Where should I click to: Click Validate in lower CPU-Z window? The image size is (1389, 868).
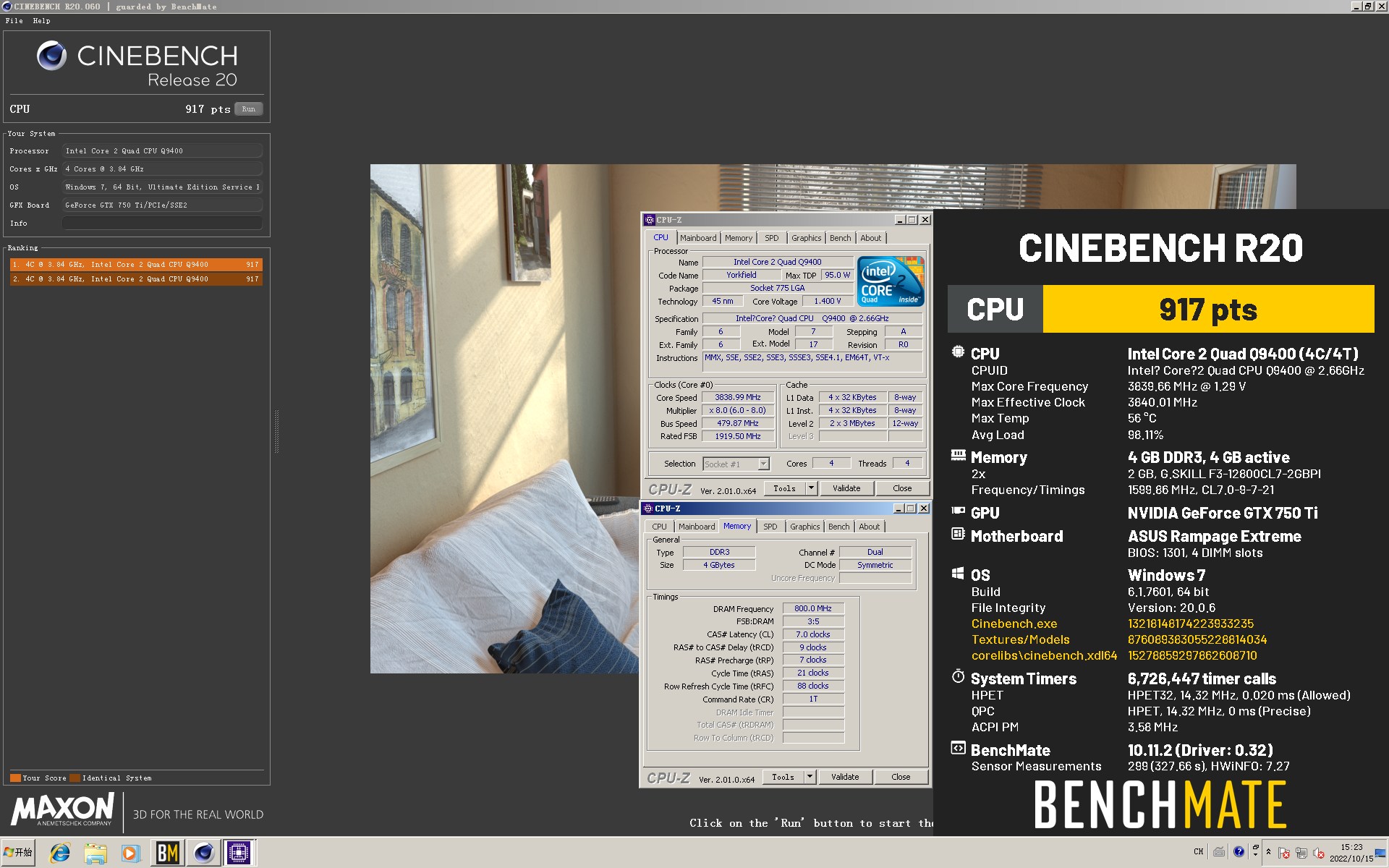(x=845, y=777)
